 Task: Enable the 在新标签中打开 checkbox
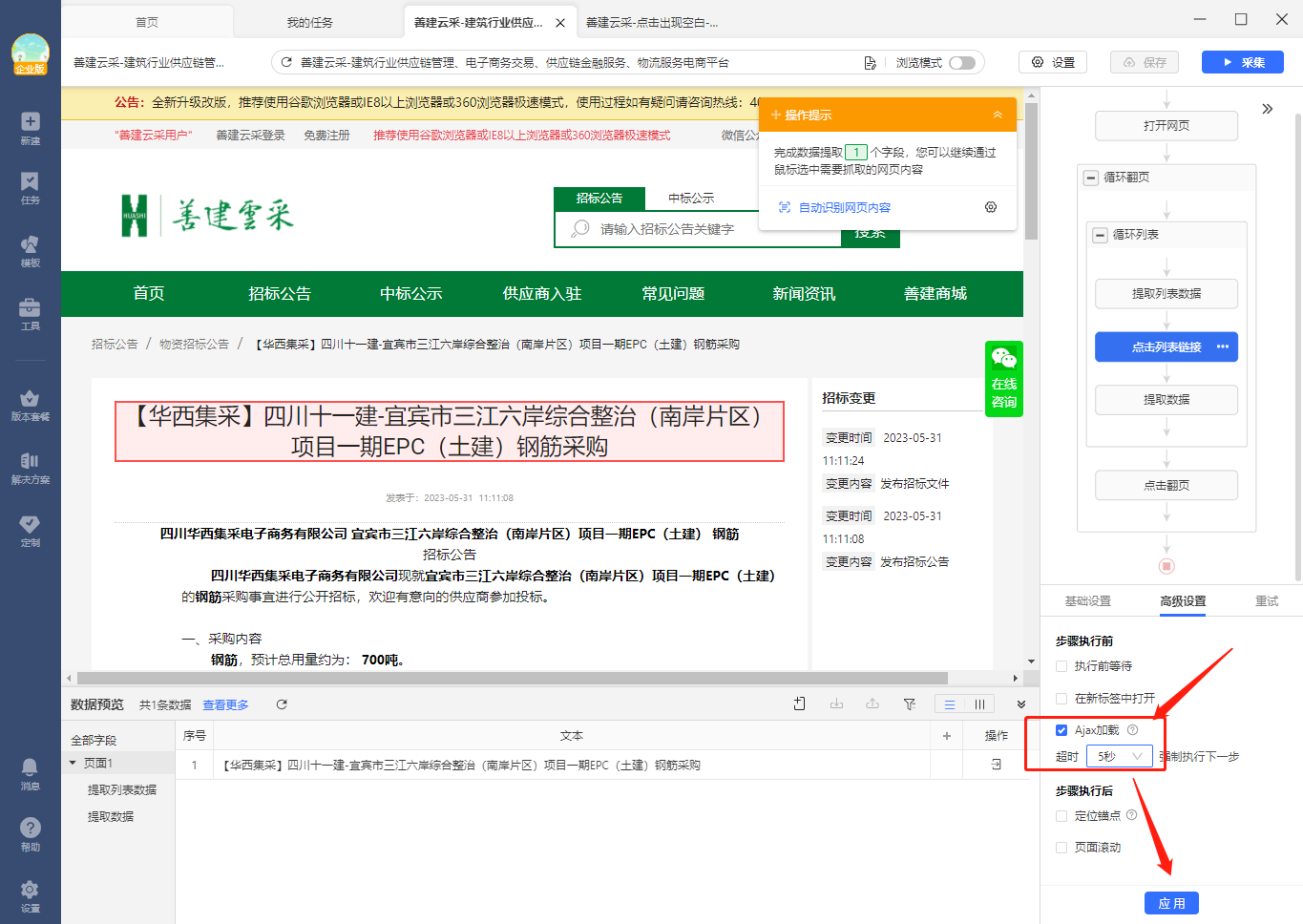click(1061, 699)
